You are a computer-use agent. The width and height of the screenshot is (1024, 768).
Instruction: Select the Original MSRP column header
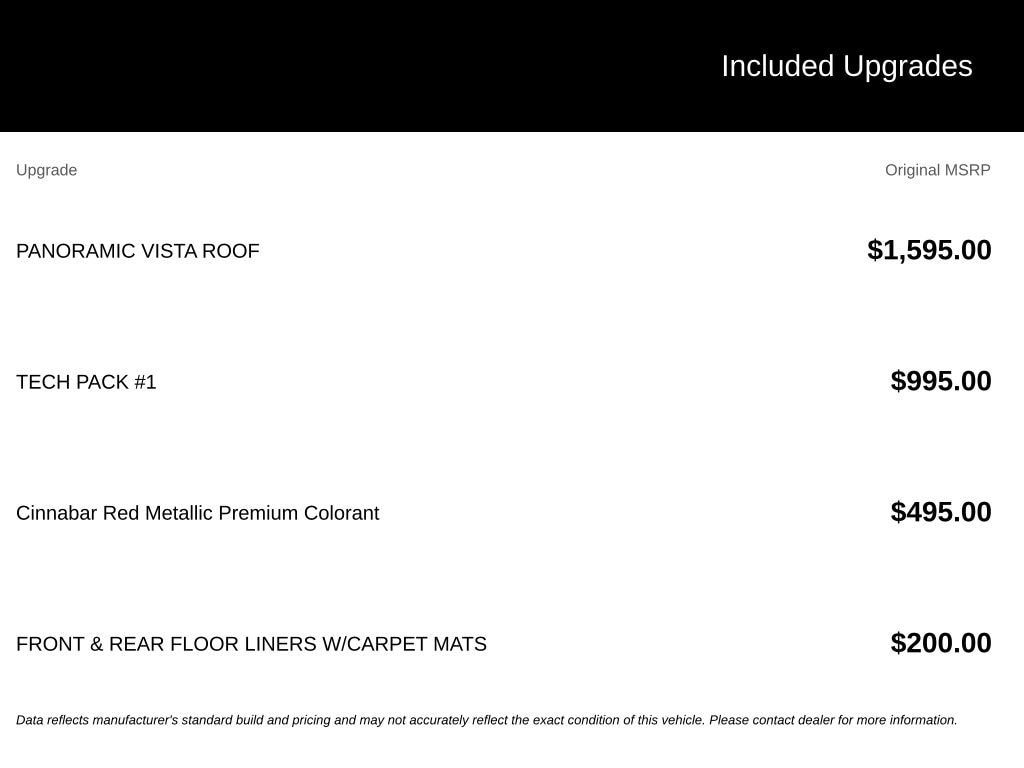point(937,170)
